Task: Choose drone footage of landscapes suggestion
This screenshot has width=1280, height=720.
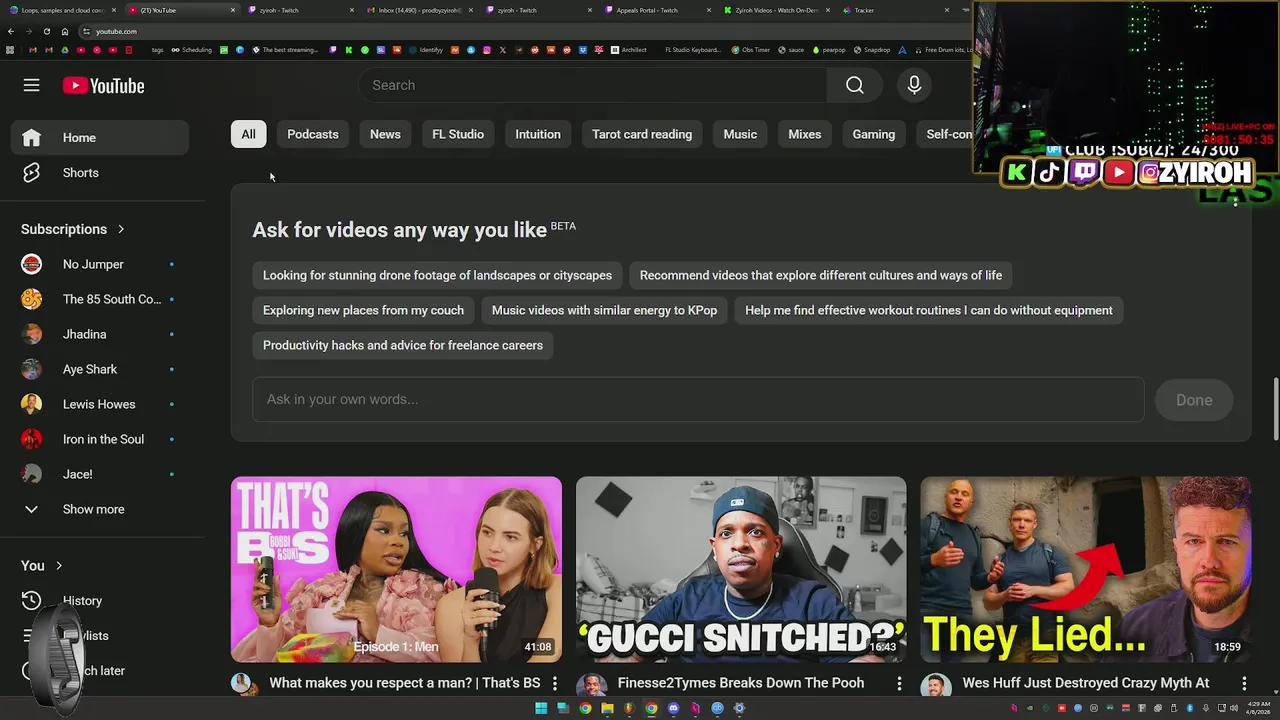Action: click(x=437, y=275)
